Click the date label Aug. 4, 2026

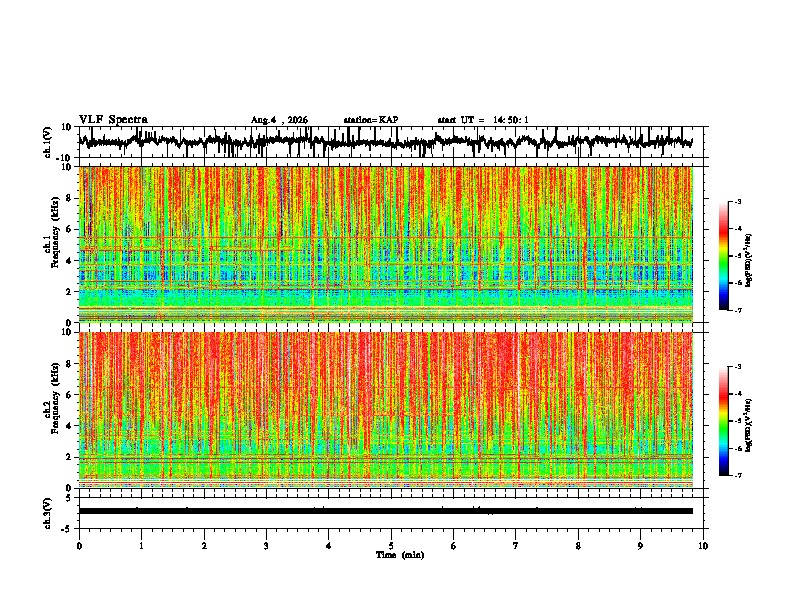(x=279, y=120)
